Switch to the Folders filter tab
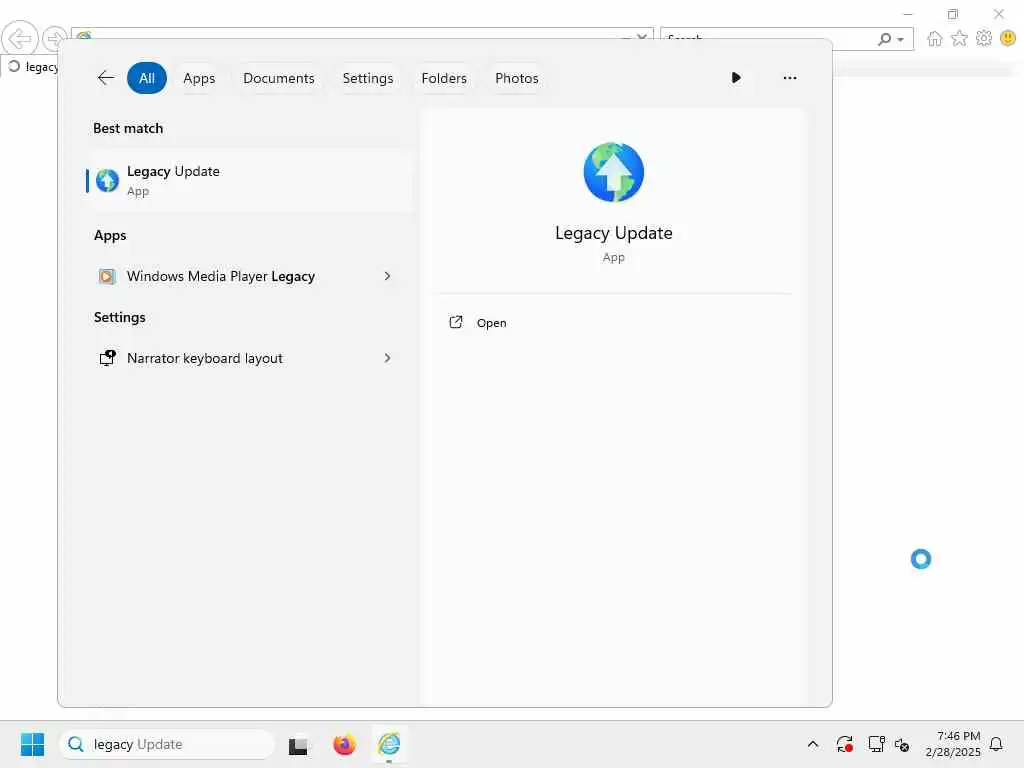 444,78
